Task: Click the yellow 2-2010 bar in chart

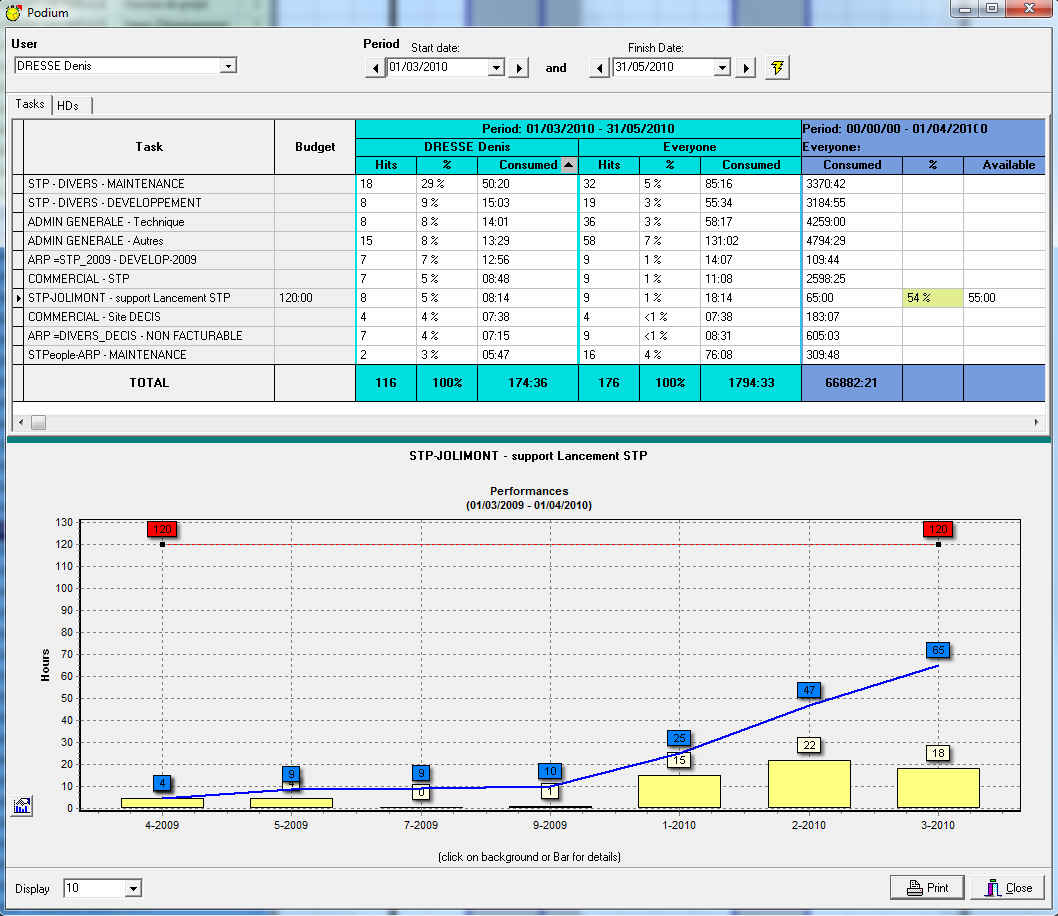Action: (x=808, y=784)
